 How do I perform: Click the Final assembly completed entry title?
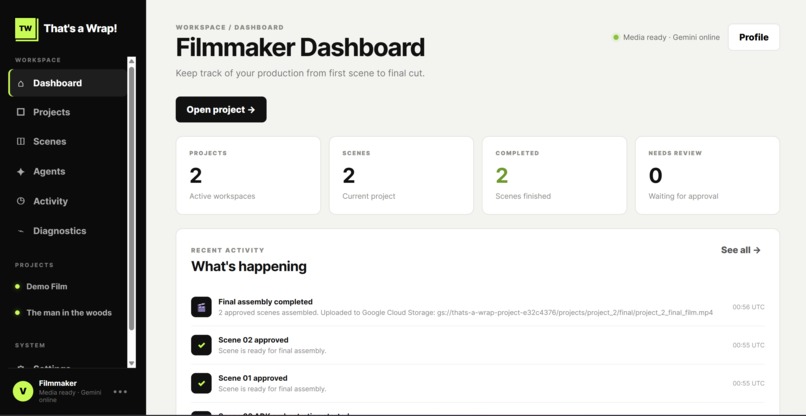point(265,302)
